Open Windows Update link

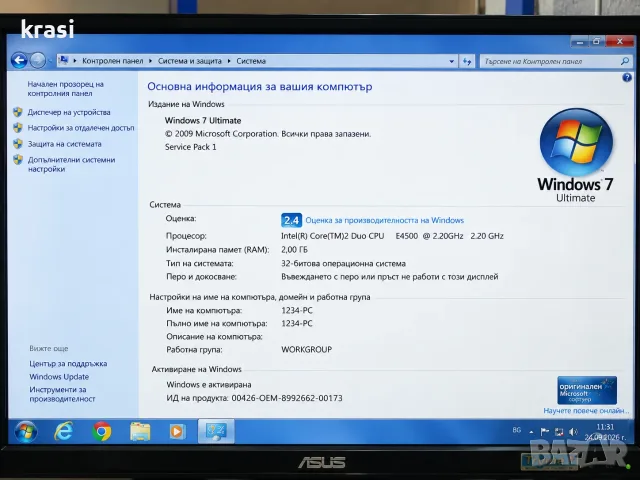click(x=59, y=377)
